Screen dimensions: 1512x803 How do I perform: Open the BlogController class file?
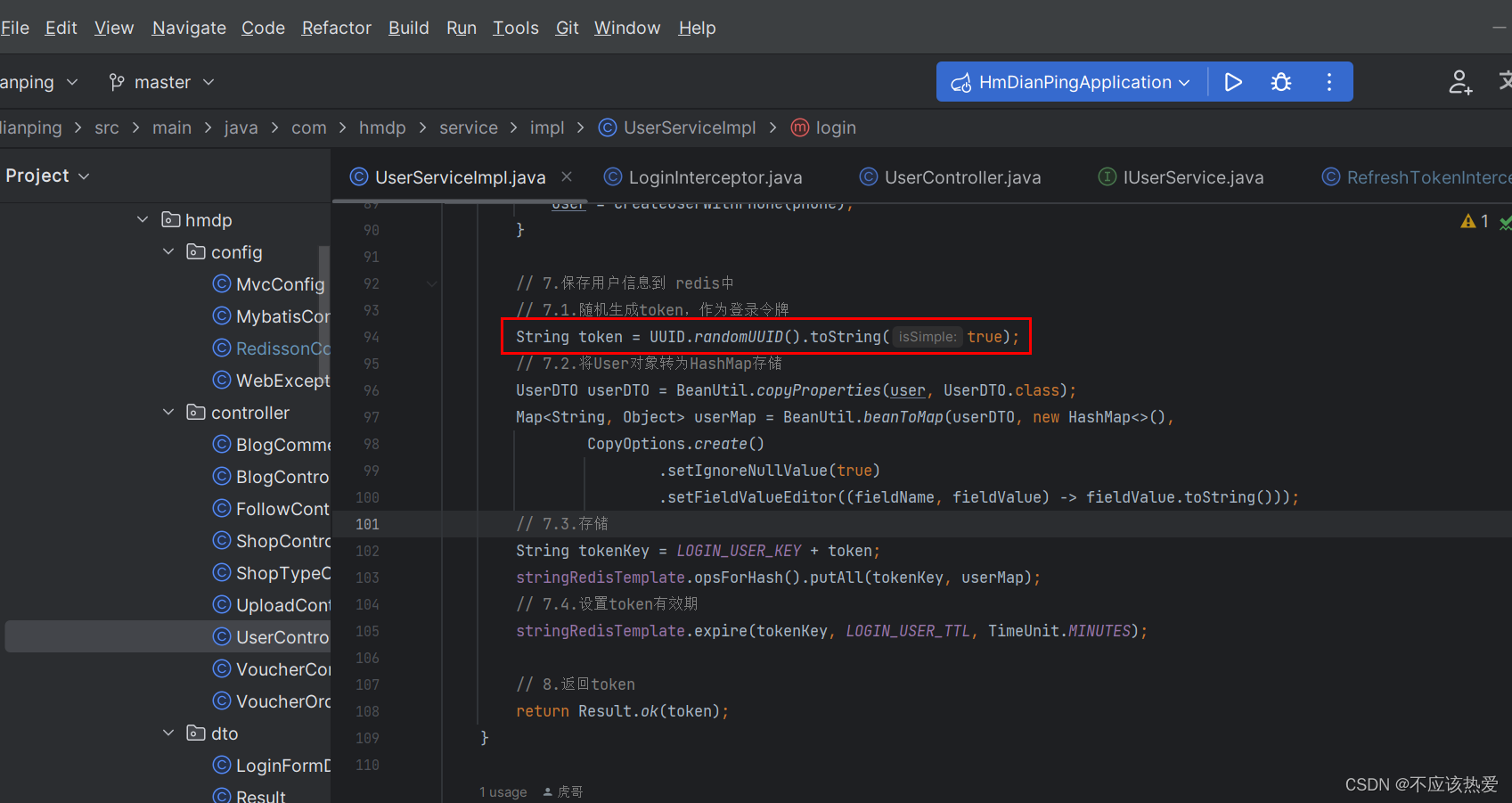272,477
